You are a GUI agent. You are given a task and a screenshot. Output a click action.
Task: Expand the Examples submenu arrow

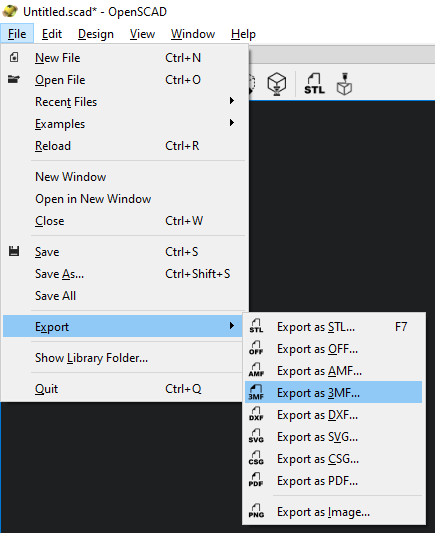tap(232, 123)
